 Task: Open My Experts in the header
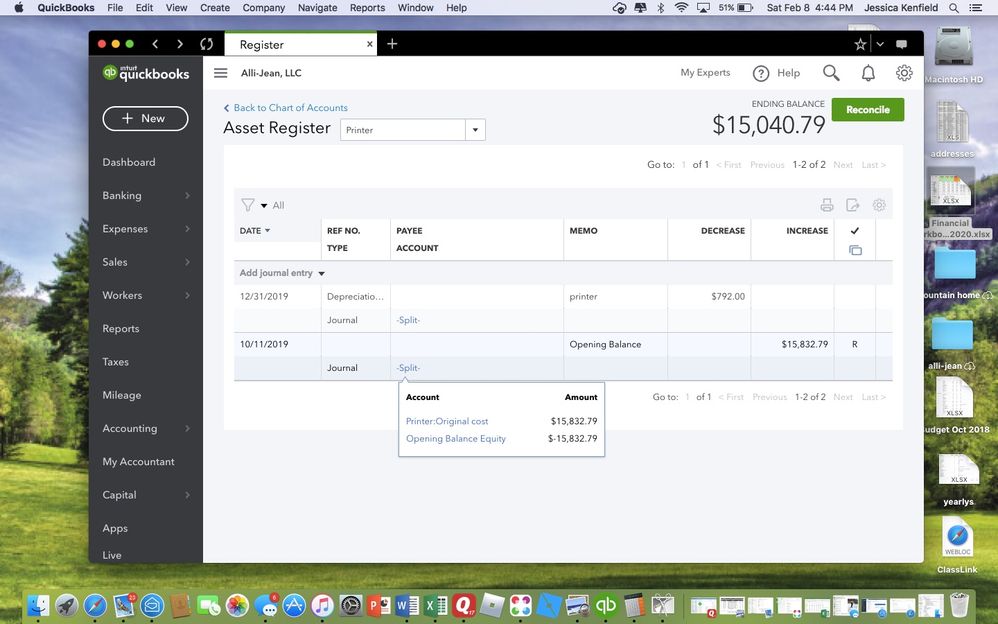click(x=705, y=73)
